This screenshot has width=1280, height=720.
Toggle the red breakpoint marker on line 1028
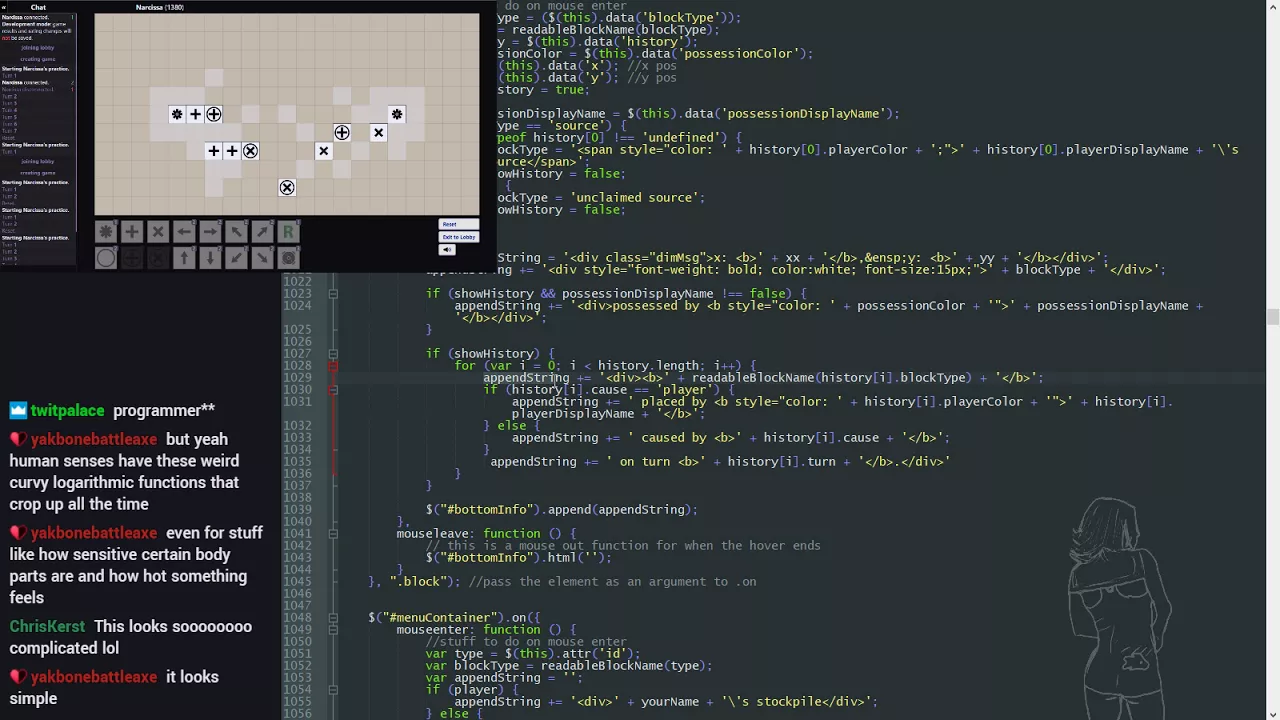[333, 366]
